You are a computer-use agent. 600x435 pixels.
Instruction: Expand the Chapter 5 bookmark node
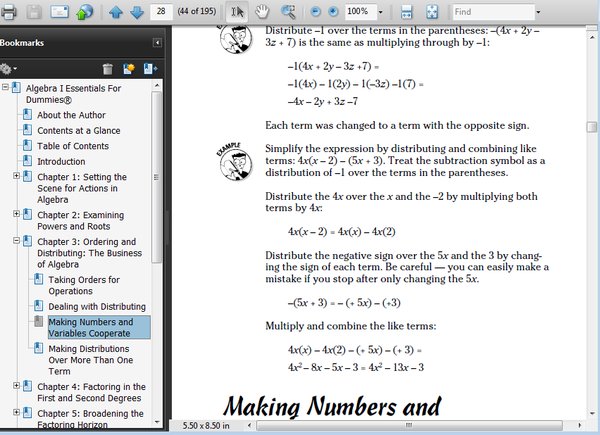(16, 412)
